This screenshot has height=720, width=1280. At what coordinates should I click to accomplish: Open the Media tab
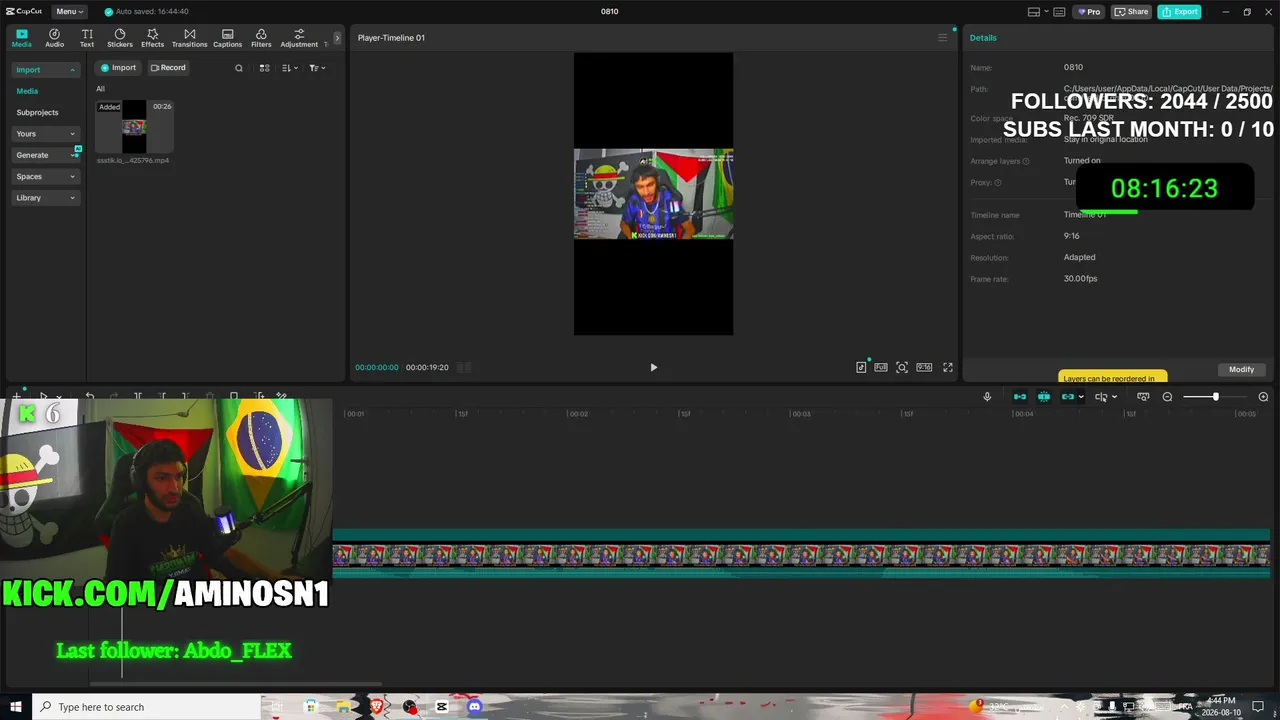click(x=21, y=38)
